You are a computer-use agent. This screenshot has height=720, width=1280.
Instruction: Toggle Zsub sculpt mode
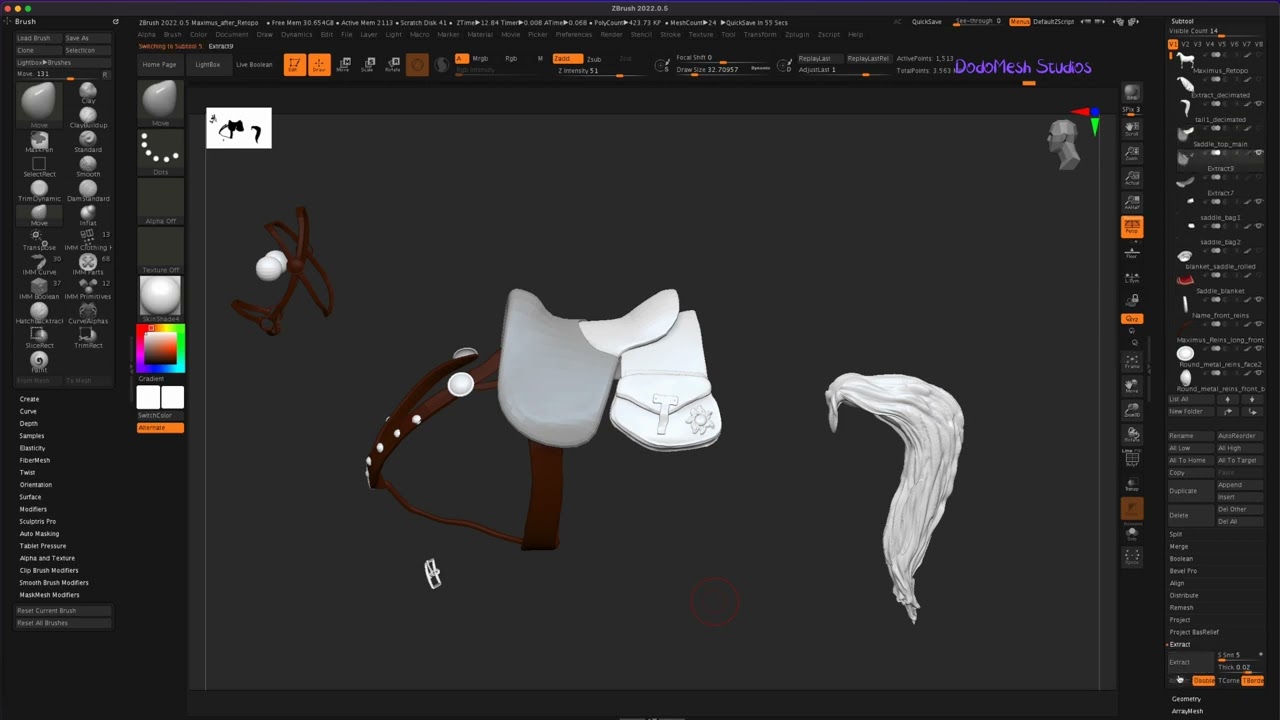click(594, 59)
